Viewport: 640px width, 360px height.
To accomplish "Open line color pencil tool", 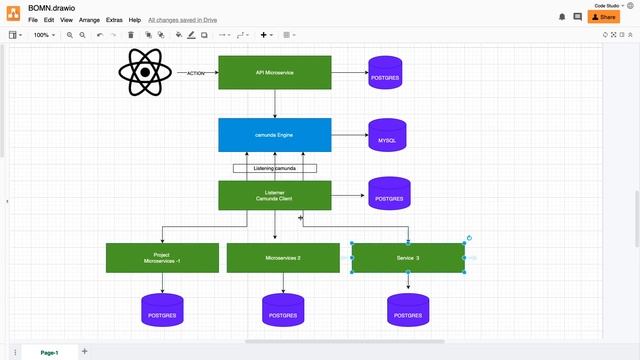I will tap(191, 35).
